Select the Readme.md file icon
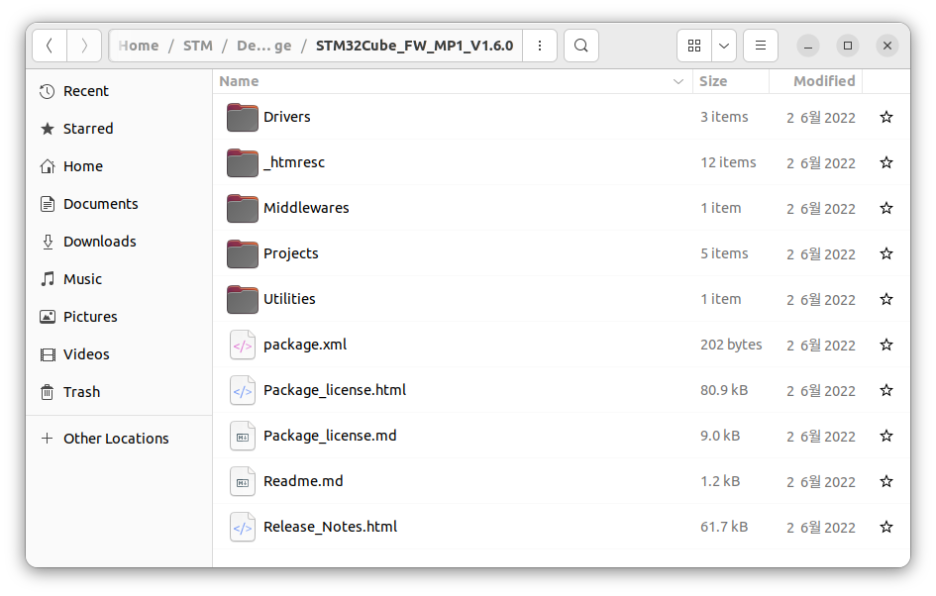 (x=242, y=481)
